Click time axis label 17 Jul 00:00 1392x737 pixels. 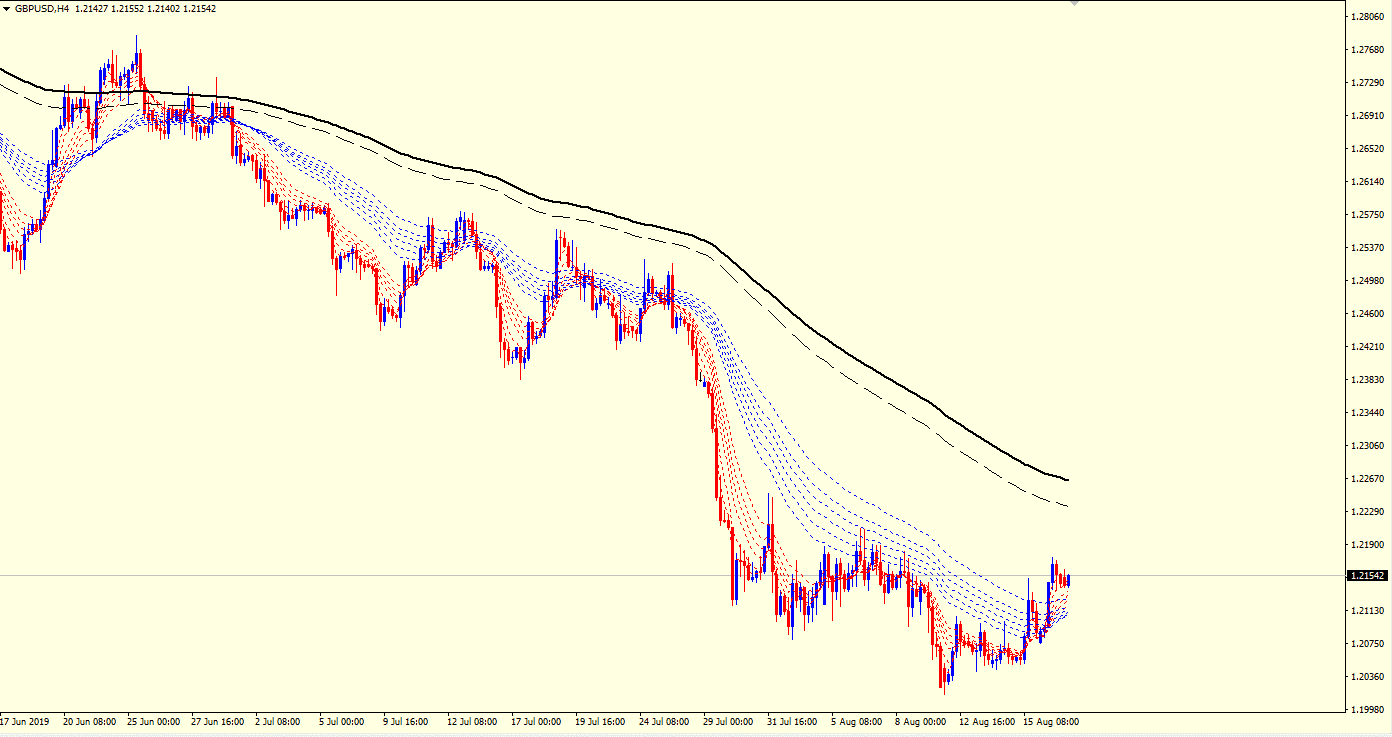pyautogui.click(x=537, y=721)
